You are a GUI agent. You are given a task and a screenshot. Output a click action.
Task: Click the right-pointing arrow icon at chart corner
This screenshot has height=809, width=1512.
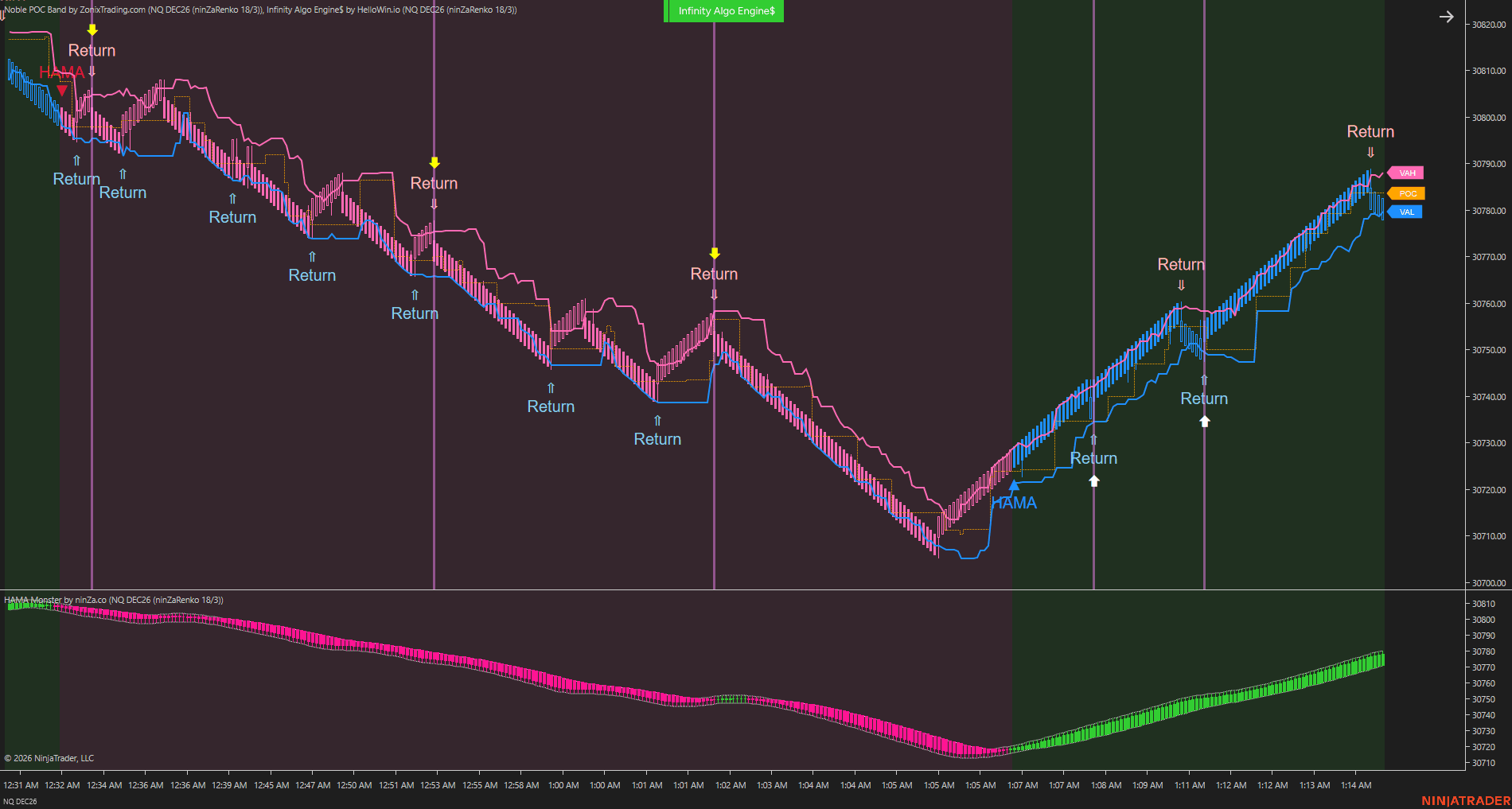pos(1447,17)
